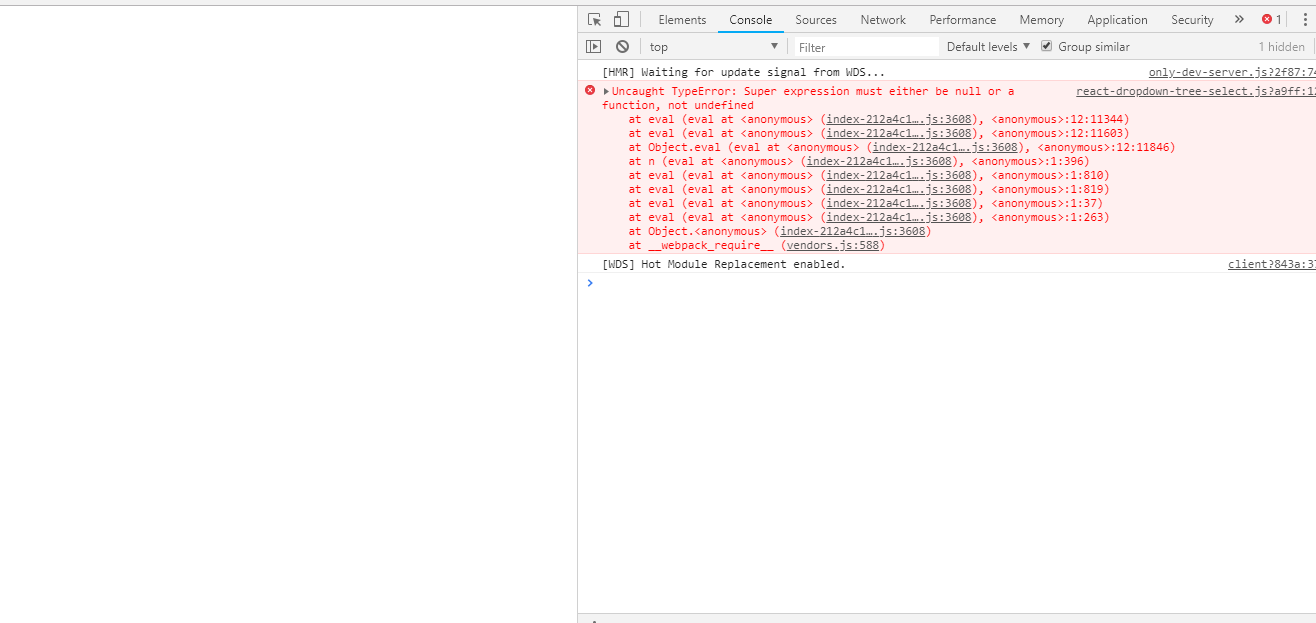
Task: Open index link in the 'at n' stack line
Action: (x=879, y=161)
